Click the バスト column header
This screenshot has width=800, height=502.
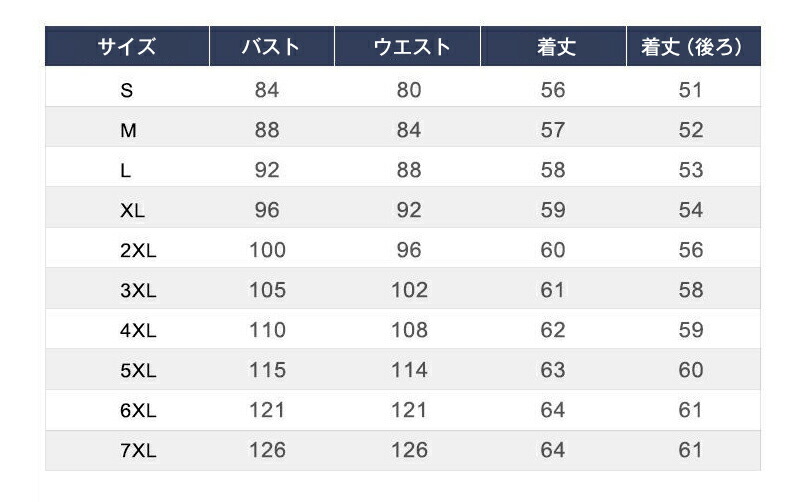270,47
